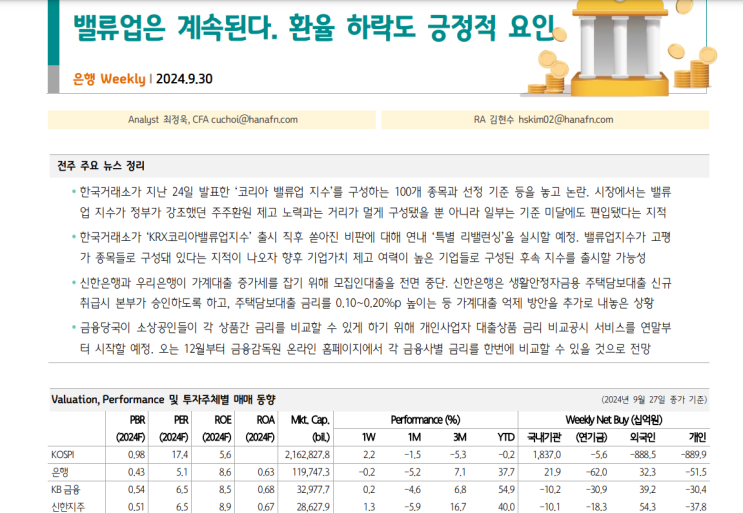
Task: Click the '개인' column header
Action: [x=698, y=437]
